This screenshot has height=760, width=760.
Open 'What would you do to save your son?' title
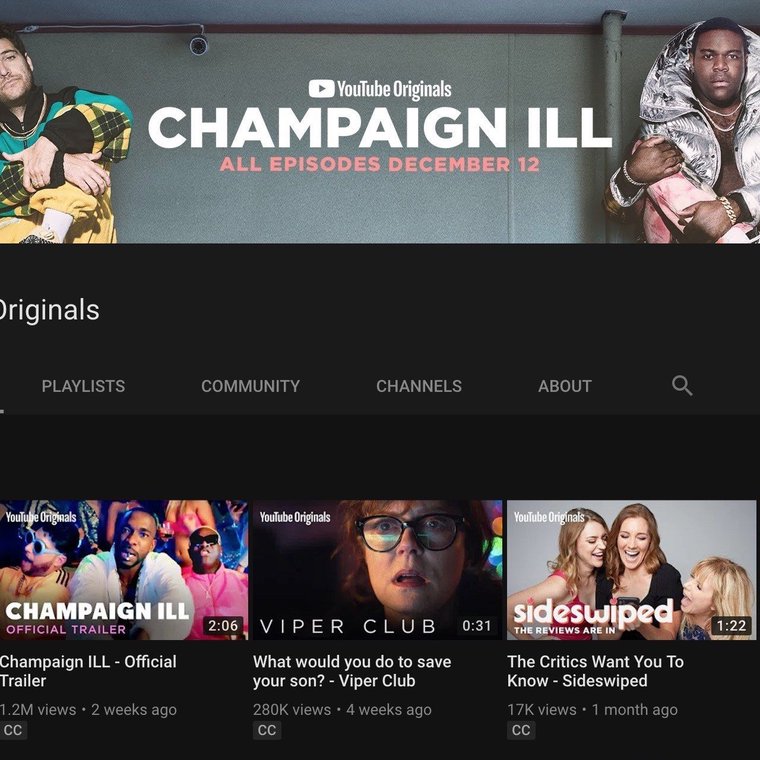(x=352, y=671)
